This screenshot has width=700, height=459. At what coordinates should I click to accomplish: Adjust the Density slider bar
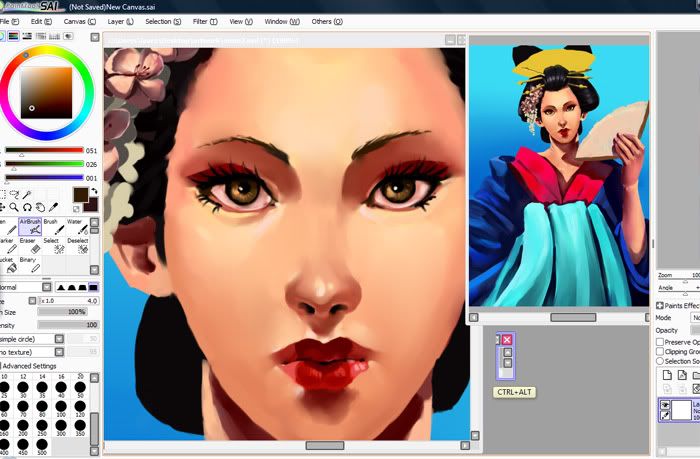pos(68,325)
